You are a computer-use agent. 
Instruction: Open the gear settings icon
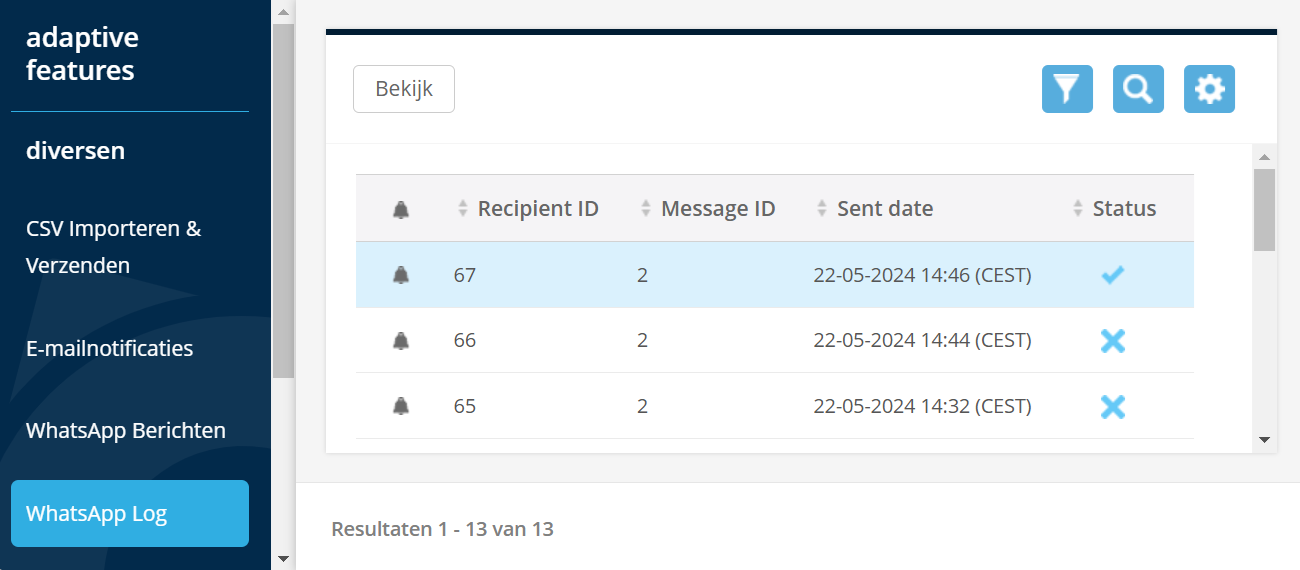click(x=1209, y=89)
